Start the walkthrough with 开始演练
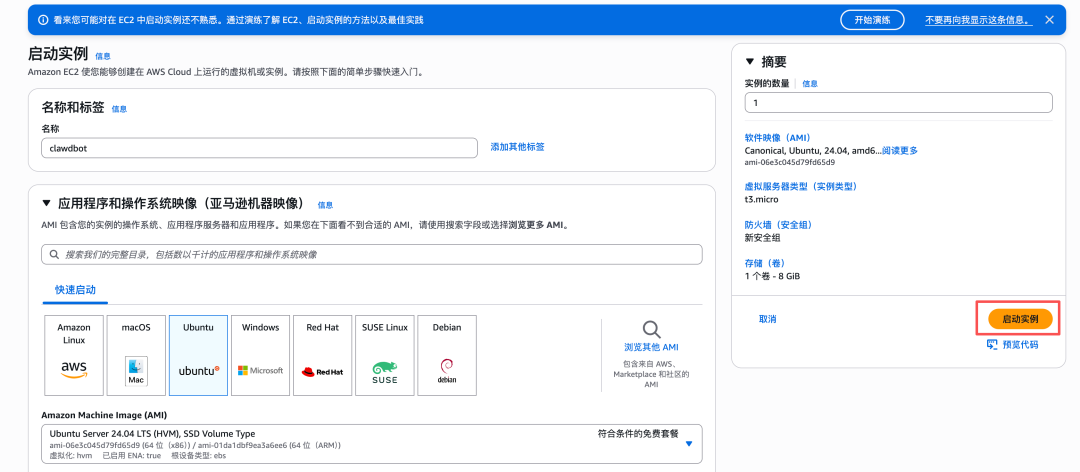 click(x=872, y=20)
